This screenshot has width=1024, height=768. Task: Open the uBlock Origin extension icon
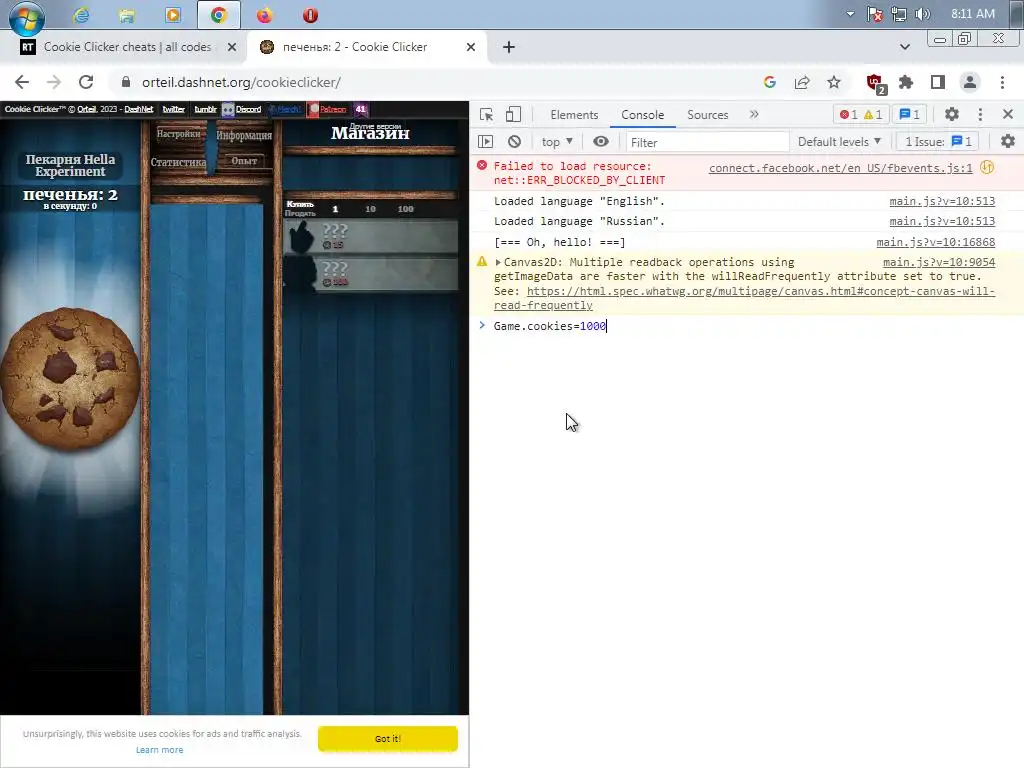pyautogui.click(x=875, y=83)
